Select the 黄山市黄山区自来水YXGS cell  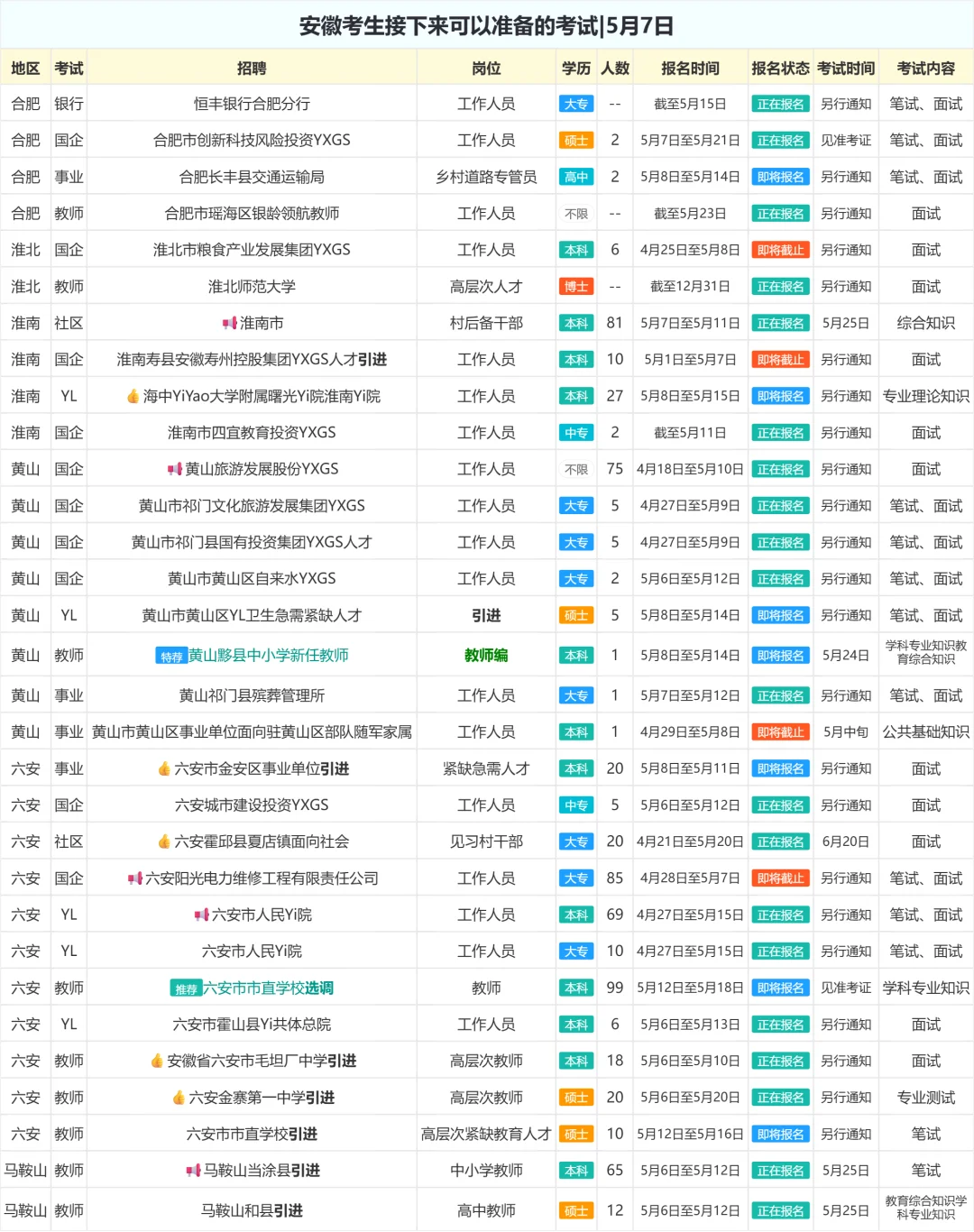pos(252,579)
